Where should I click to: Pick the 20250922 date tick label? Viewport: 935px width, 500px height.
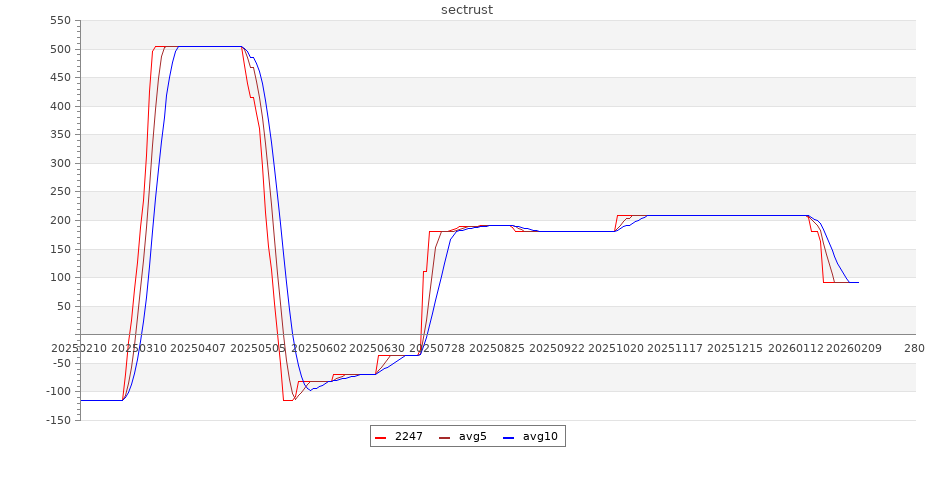556,348
